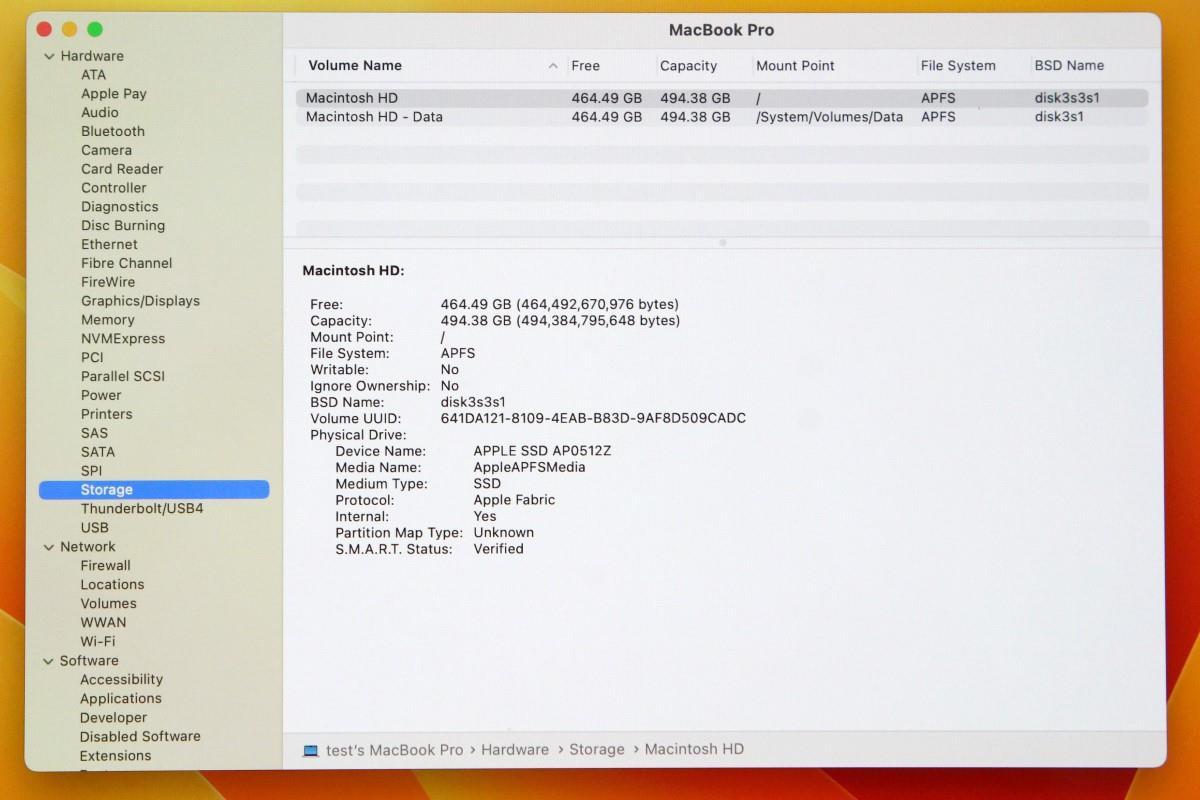Select ATA in the sidebar
This screenshot has height=800, width=1200.
(93, 75)
